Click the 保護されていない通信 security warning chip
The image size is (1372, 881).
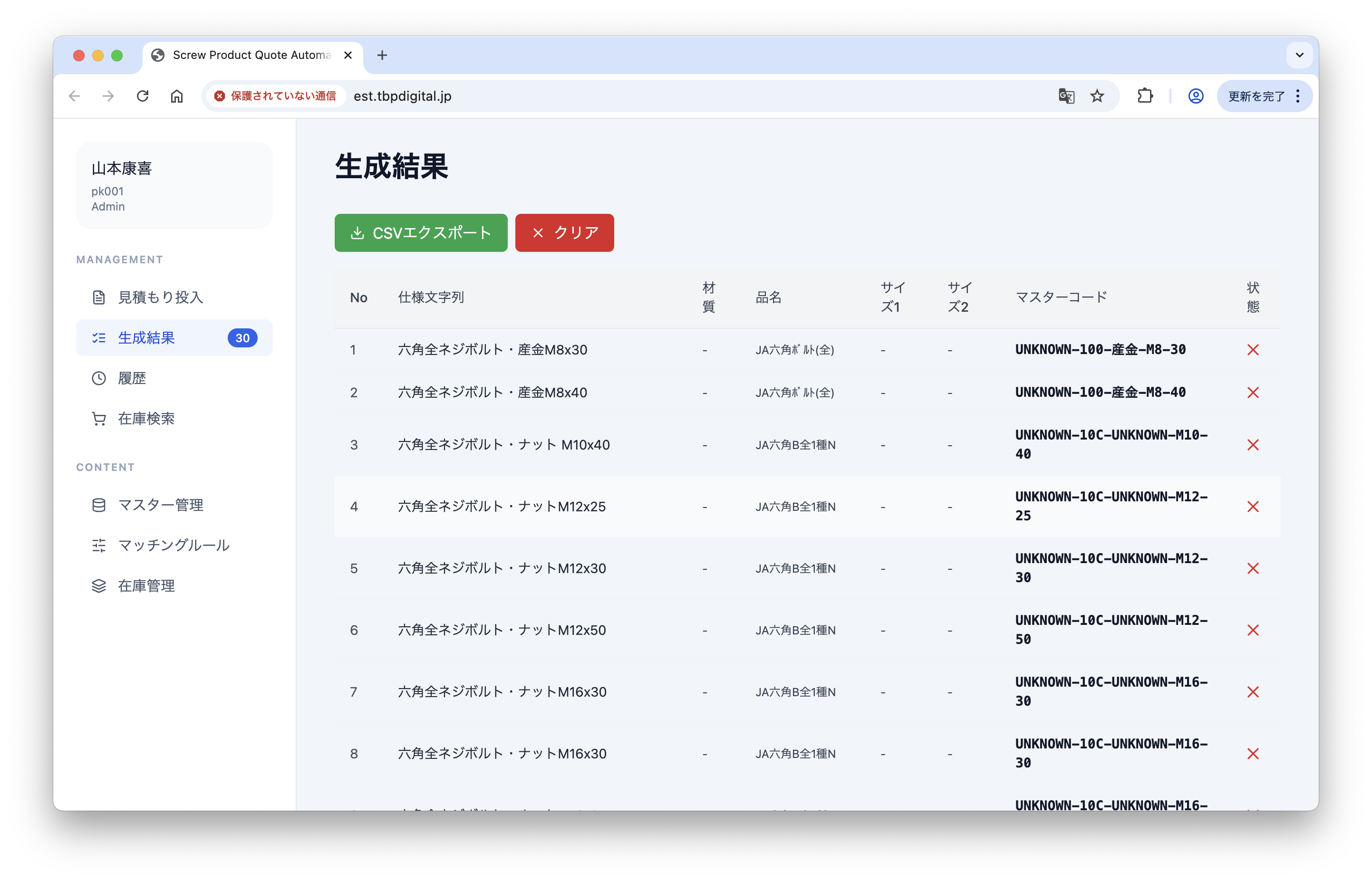click(276, 96)
